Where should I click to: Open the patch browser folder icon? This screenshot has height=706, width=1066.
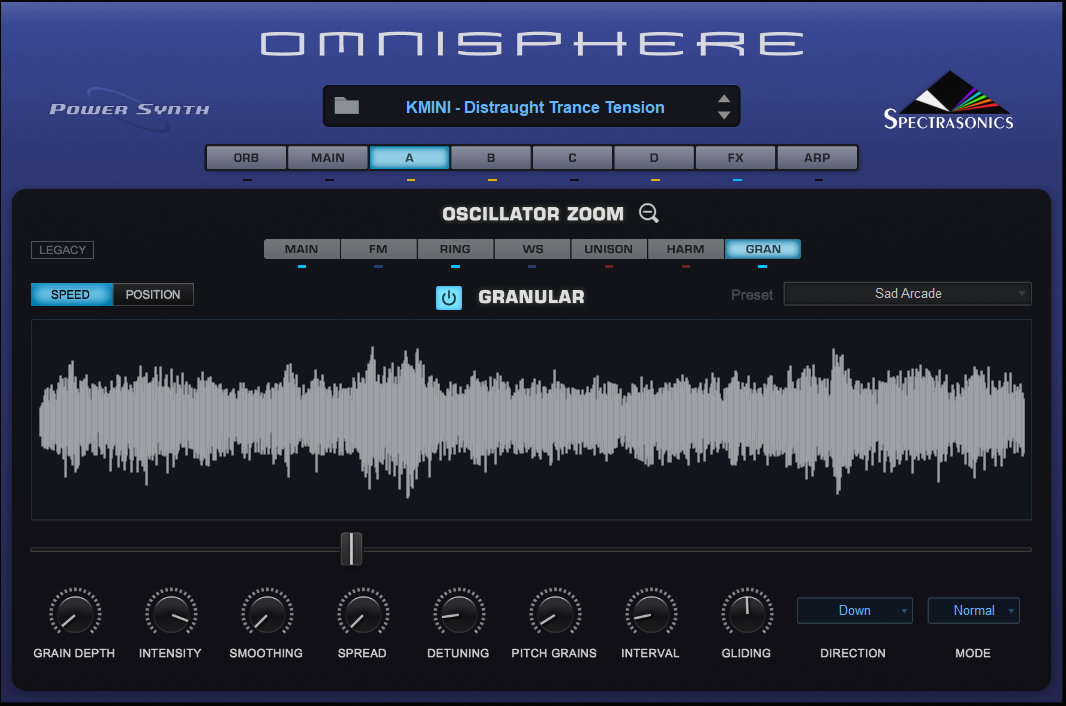coord(347,106)
